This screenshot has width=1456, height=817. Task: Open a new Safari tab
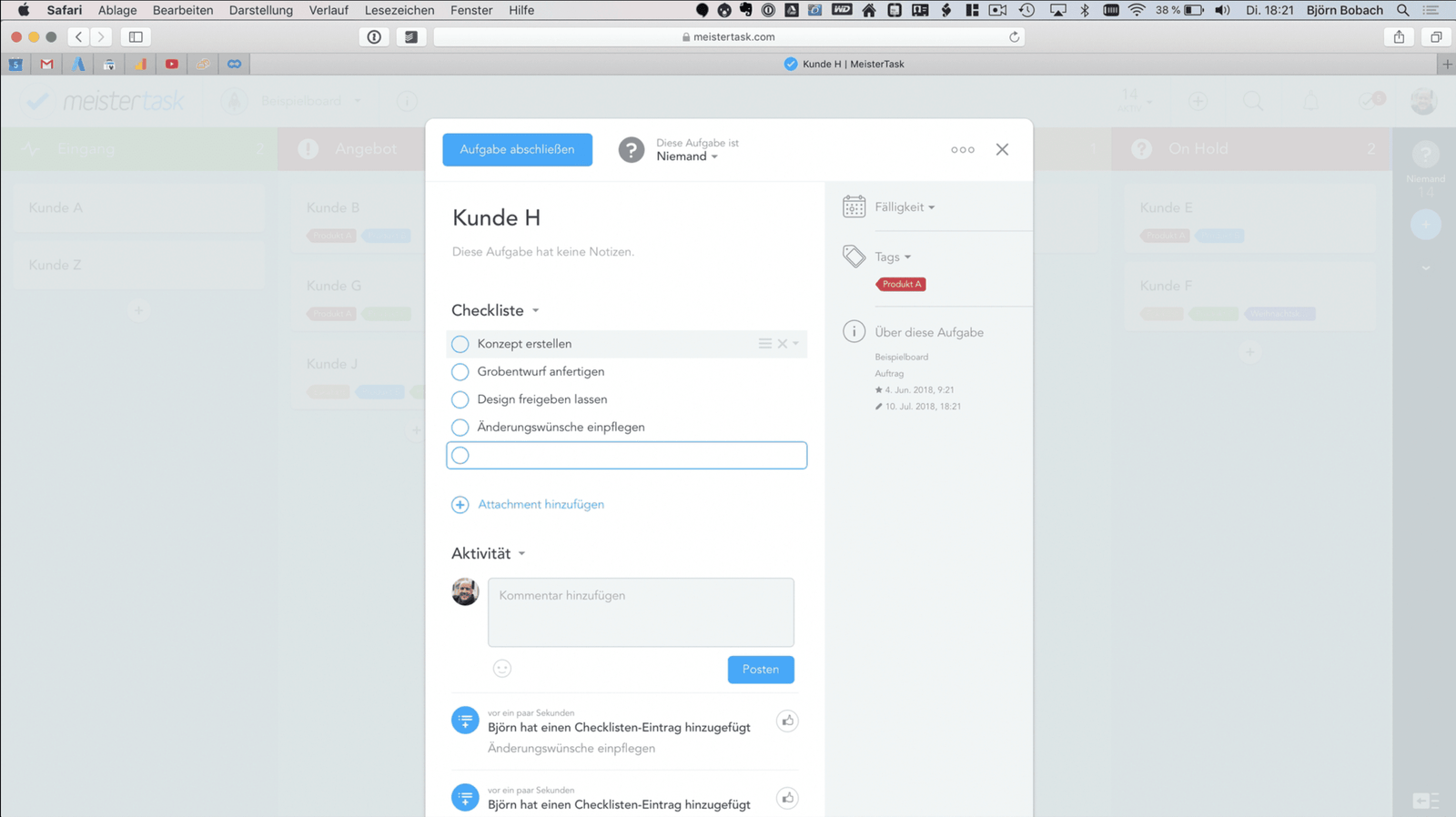(x=1447, y=64)
